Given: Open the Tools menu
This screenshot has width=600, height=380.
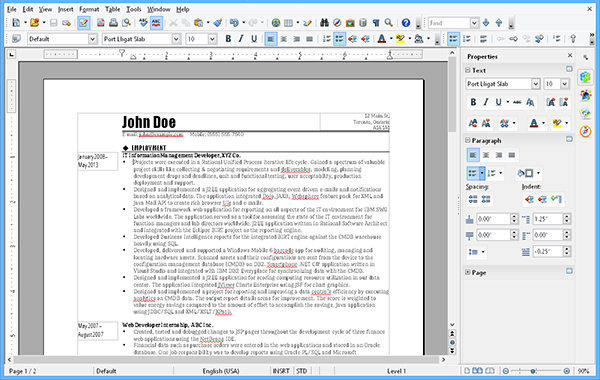Looking at the screenshot, I should [134, 9].
